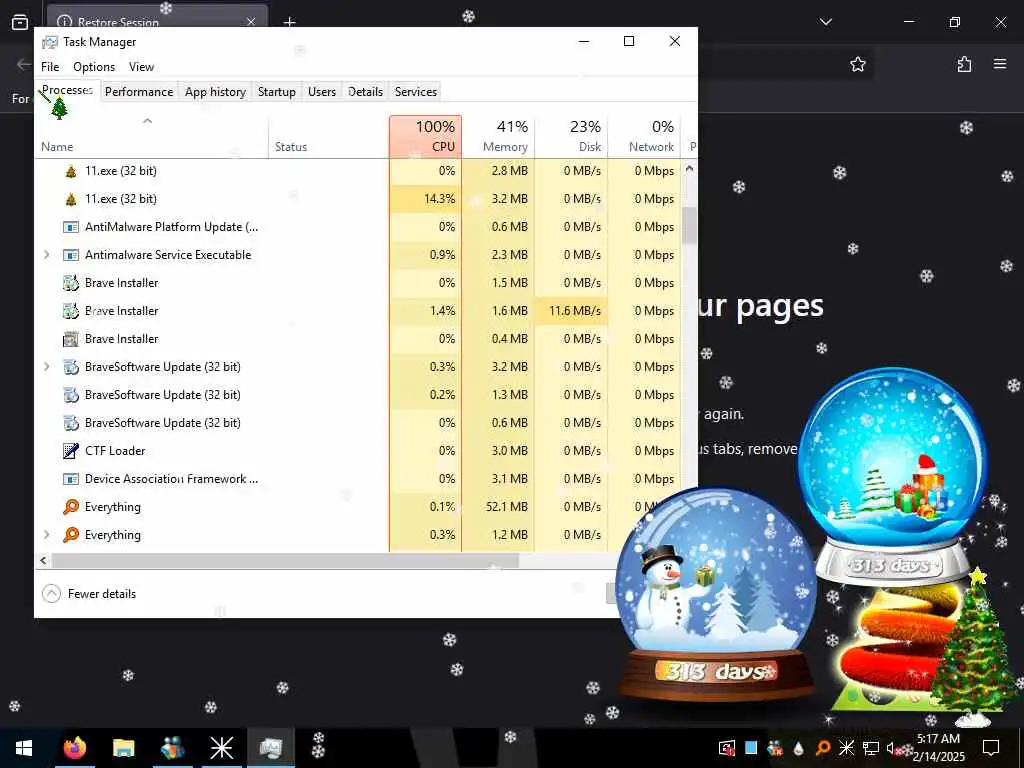Screen dimensions: 1024x768
Task: Open the Options menu in Task Manager
Action: 93,67
